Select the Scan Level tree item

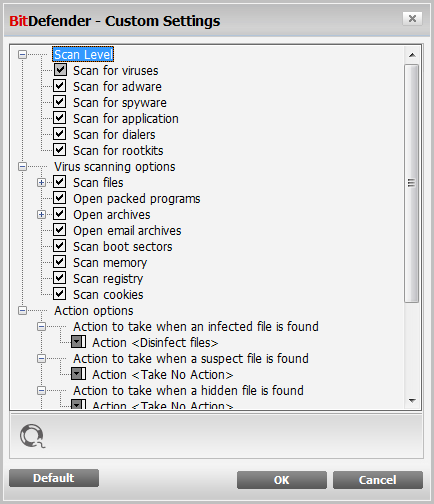pos(83,54)
